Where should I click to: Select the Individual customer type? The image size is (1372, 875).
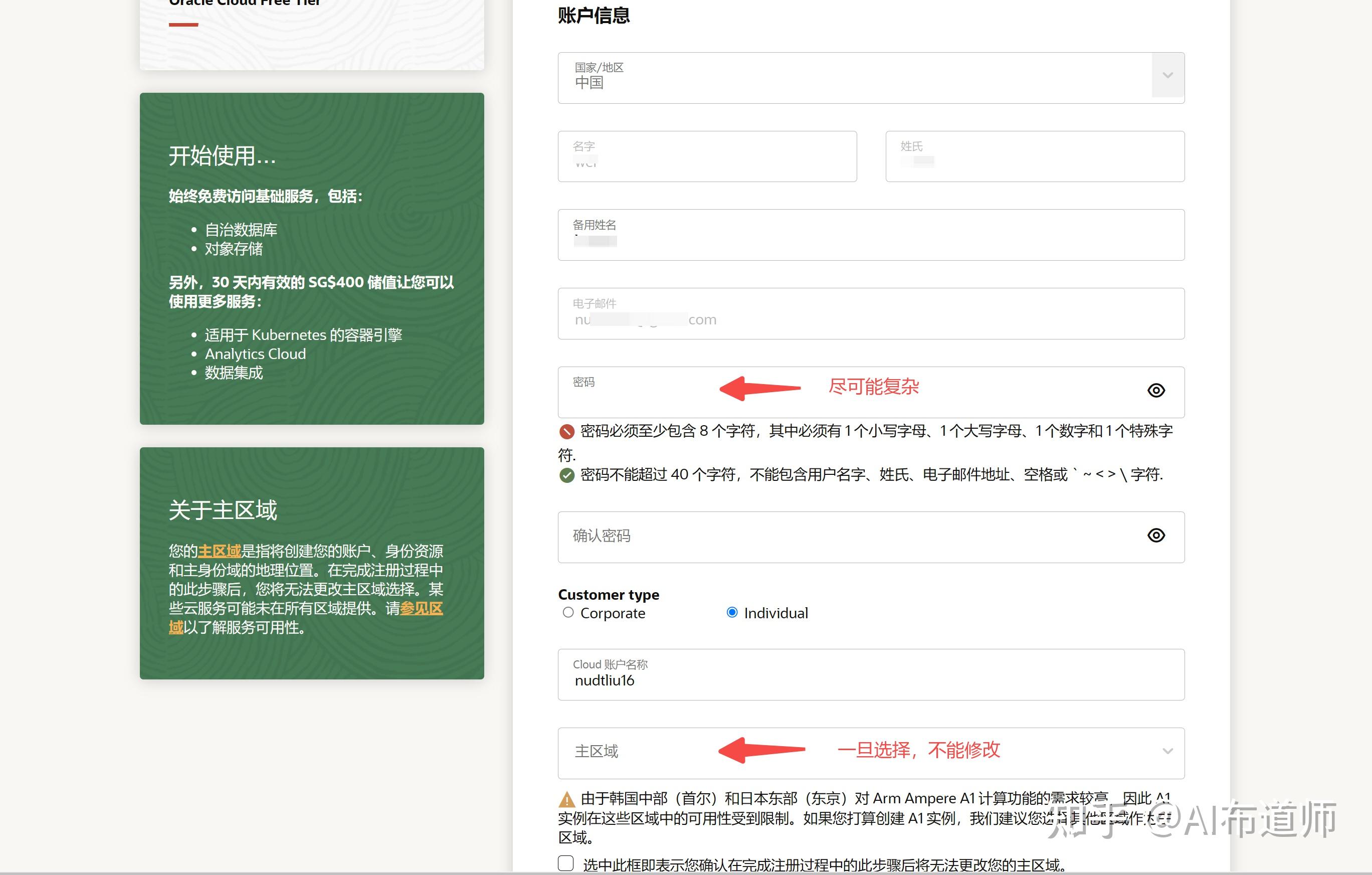(732, 612)
